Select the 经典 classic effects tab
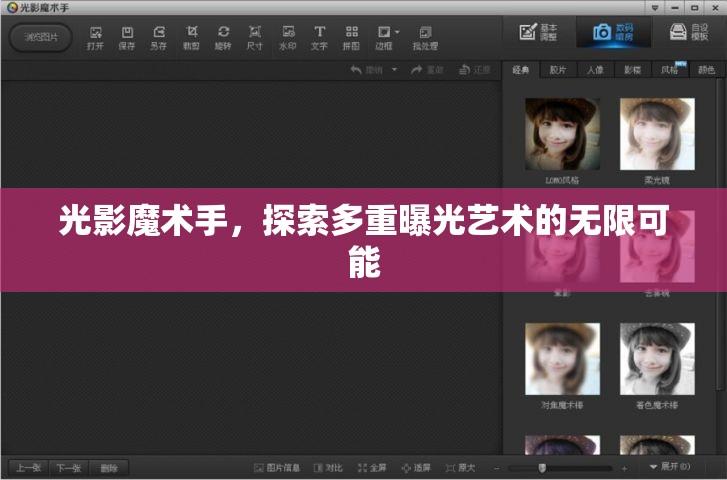Screen dimensions: 727x480 tap(521, 70)
